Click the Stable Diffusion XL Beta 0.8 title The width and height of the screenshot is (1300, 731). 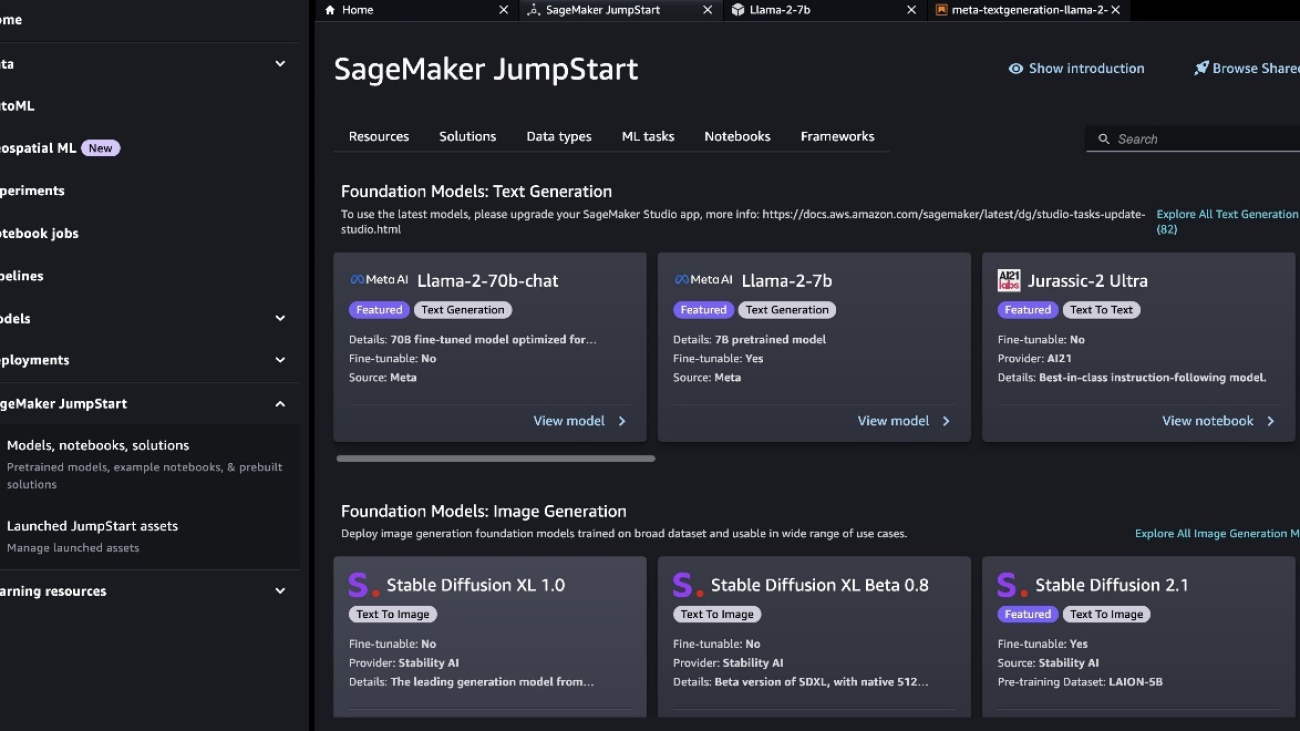coord(820,585)
